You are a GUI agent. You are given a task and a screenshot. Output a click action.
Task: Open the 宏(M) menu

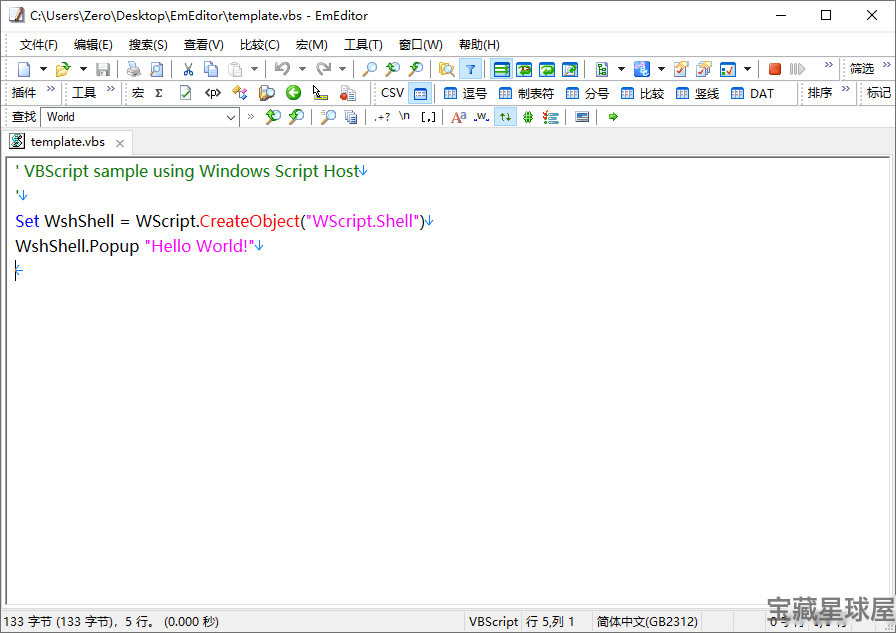(311, 45)
